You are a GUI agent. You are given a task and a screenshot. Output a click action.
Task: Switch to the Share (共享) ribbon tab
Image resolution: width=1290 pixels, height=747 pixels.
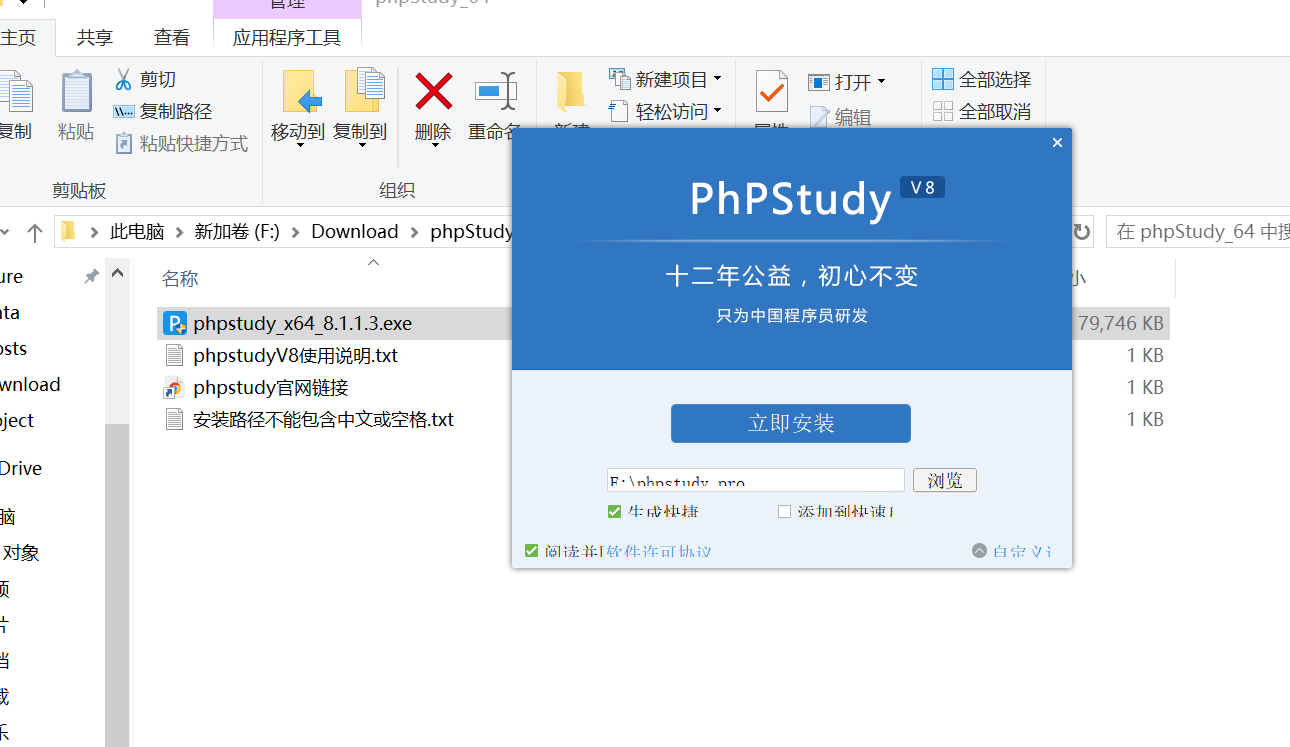point(95,38)
